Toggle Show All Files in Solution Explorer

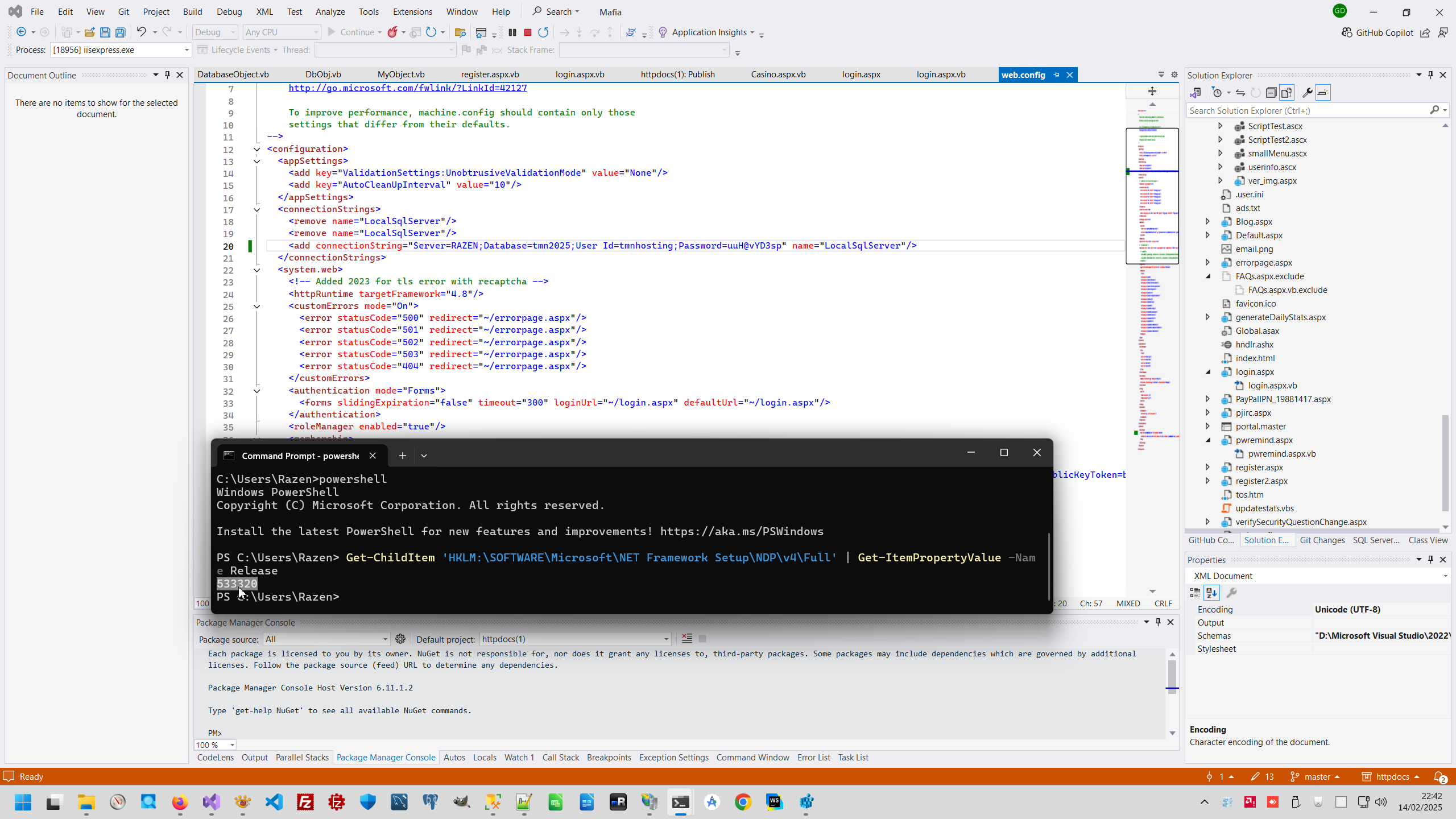[1287, 93]
